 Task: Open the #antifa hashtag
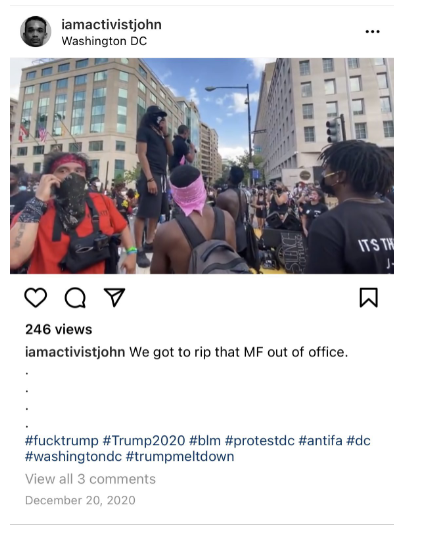pyautogui.click(x=320, y=441)
